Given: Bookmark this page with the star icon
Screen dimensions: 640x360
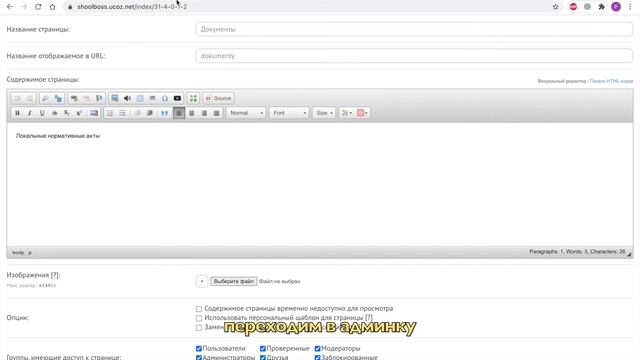Looking at the screenshot, I should pyautogui.click(x=556, y=7).
